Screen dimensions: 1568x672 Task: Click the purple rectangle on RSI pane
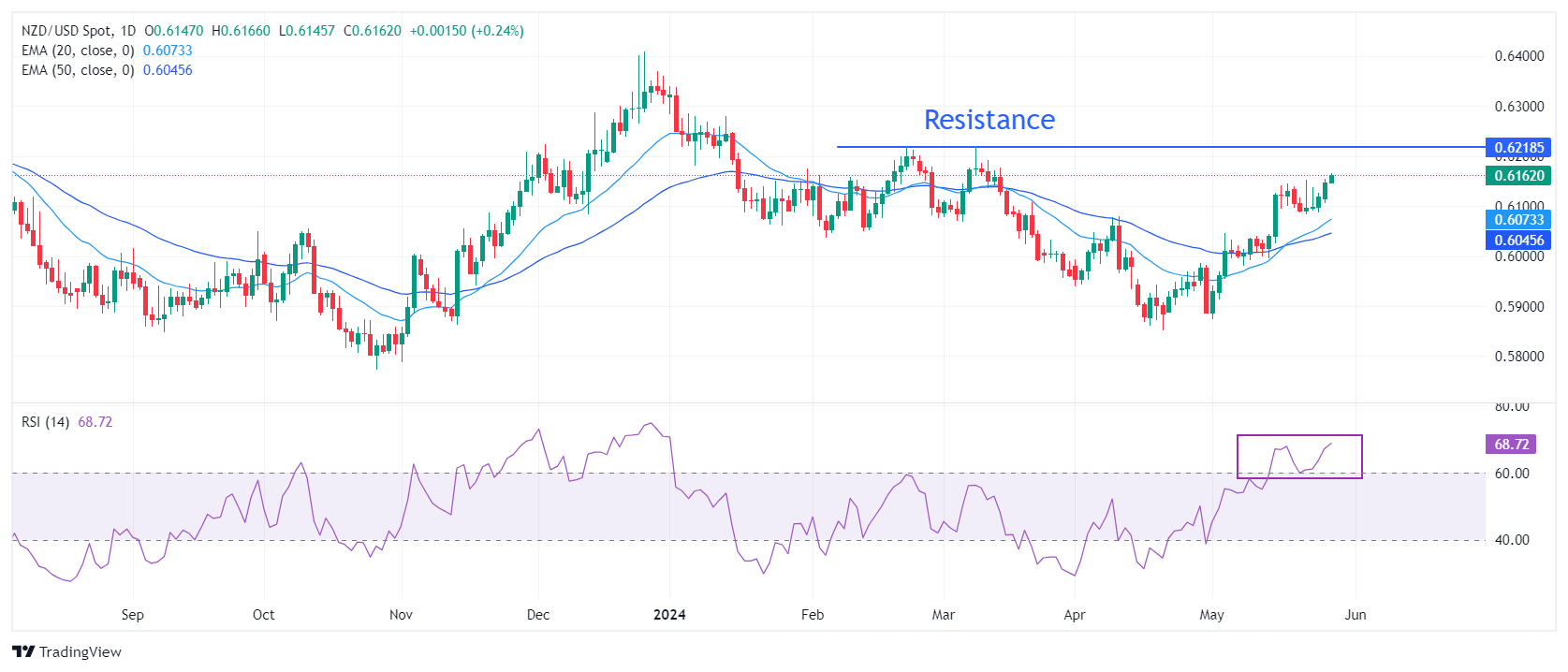point(1299,436)
